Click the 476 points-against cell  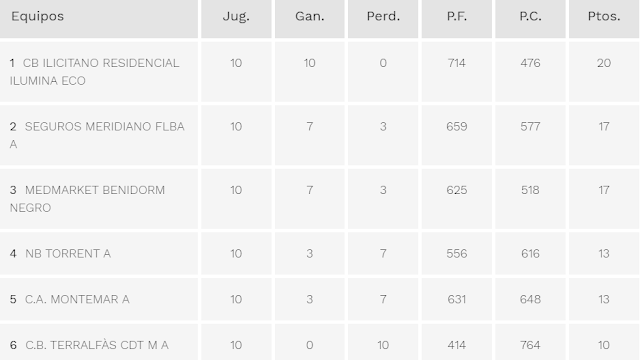pyautogui.click(x=530, y=63)
